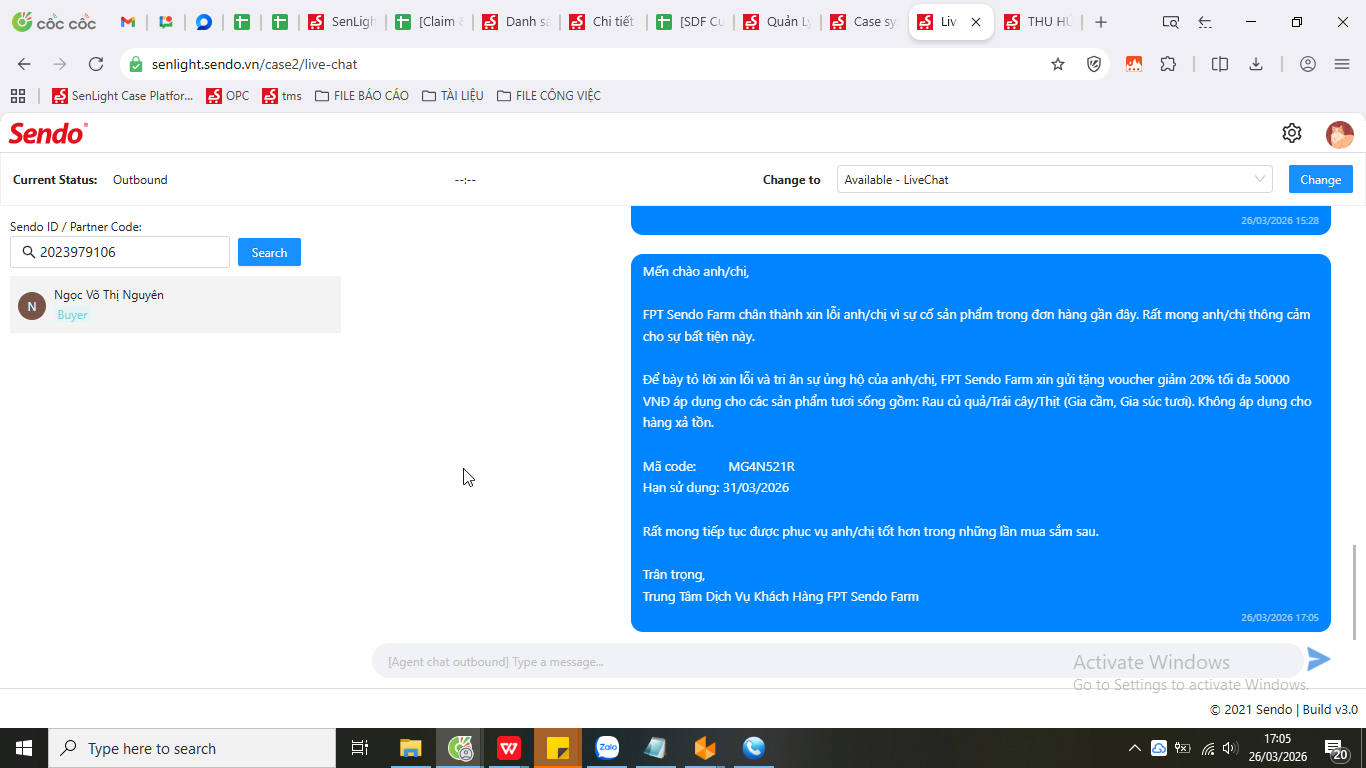This screenshot has width=1366, height=768.
Task: Open the apps grid in the bookmarks bar
Action: point(17,96)
